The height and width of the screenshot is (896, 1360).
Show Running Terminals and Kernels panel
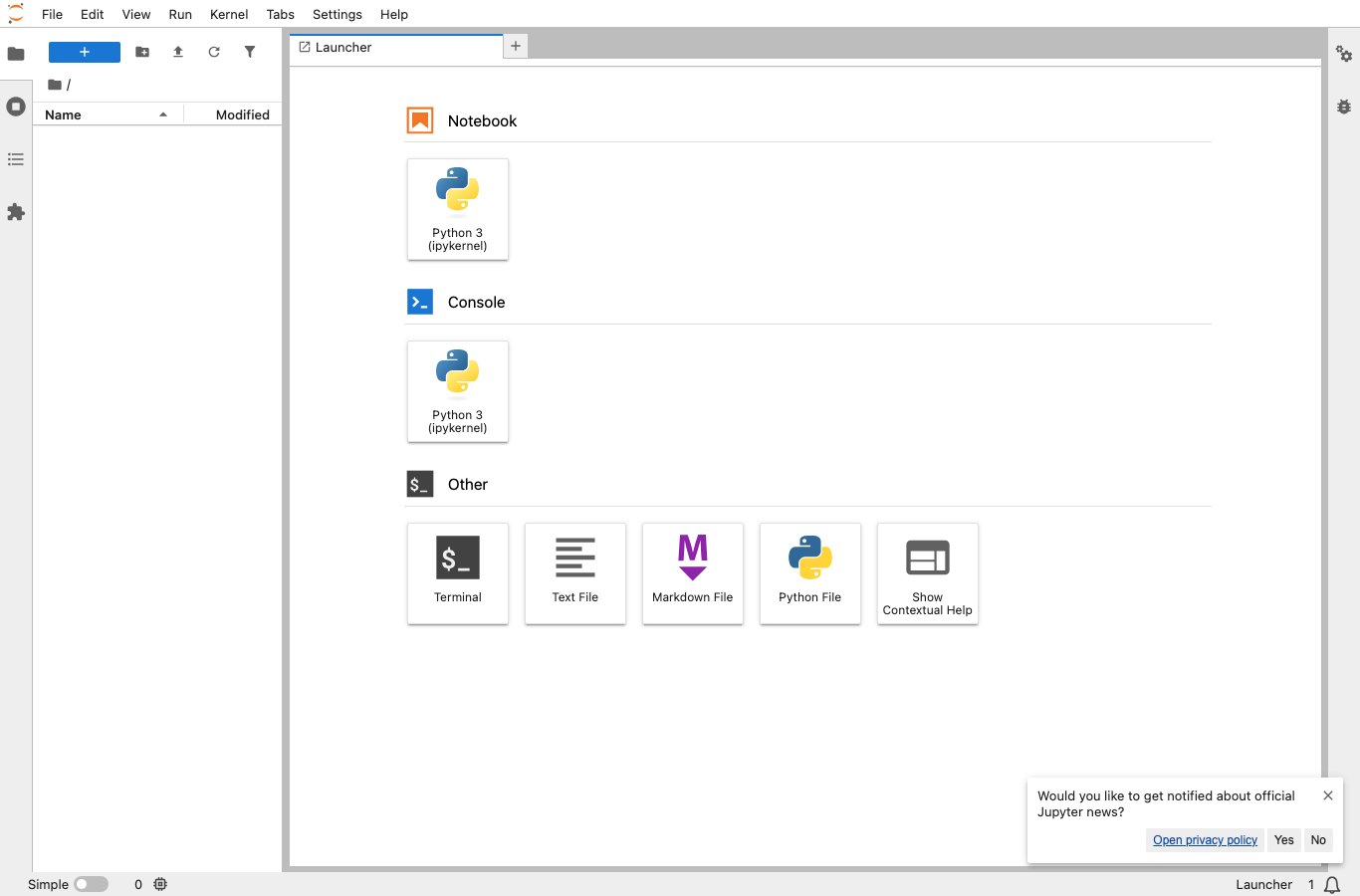pyautogui.click(x=16, y=107)
